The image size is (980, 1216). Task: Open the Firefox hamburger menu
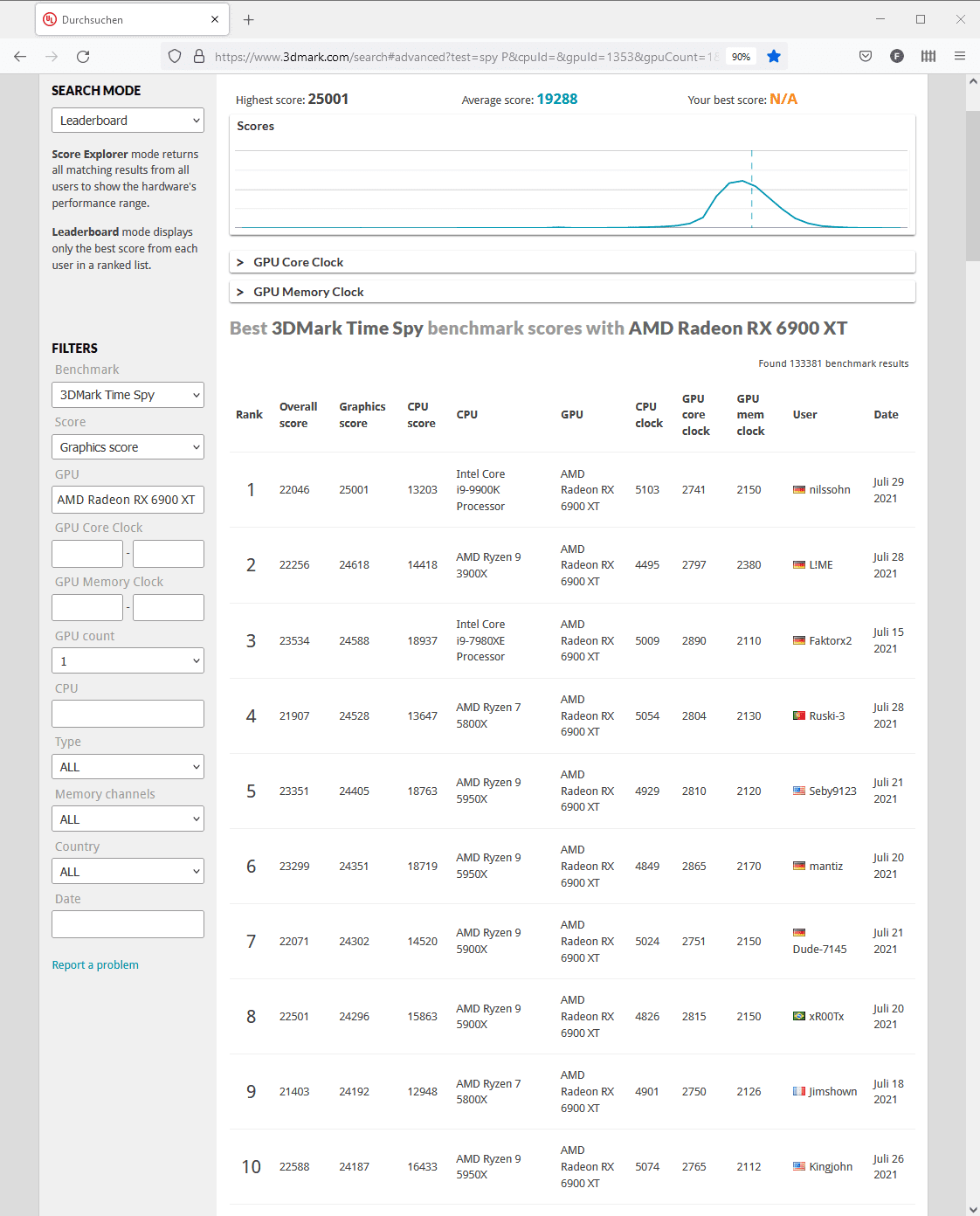pyautogui.click(x=960, y=57)
